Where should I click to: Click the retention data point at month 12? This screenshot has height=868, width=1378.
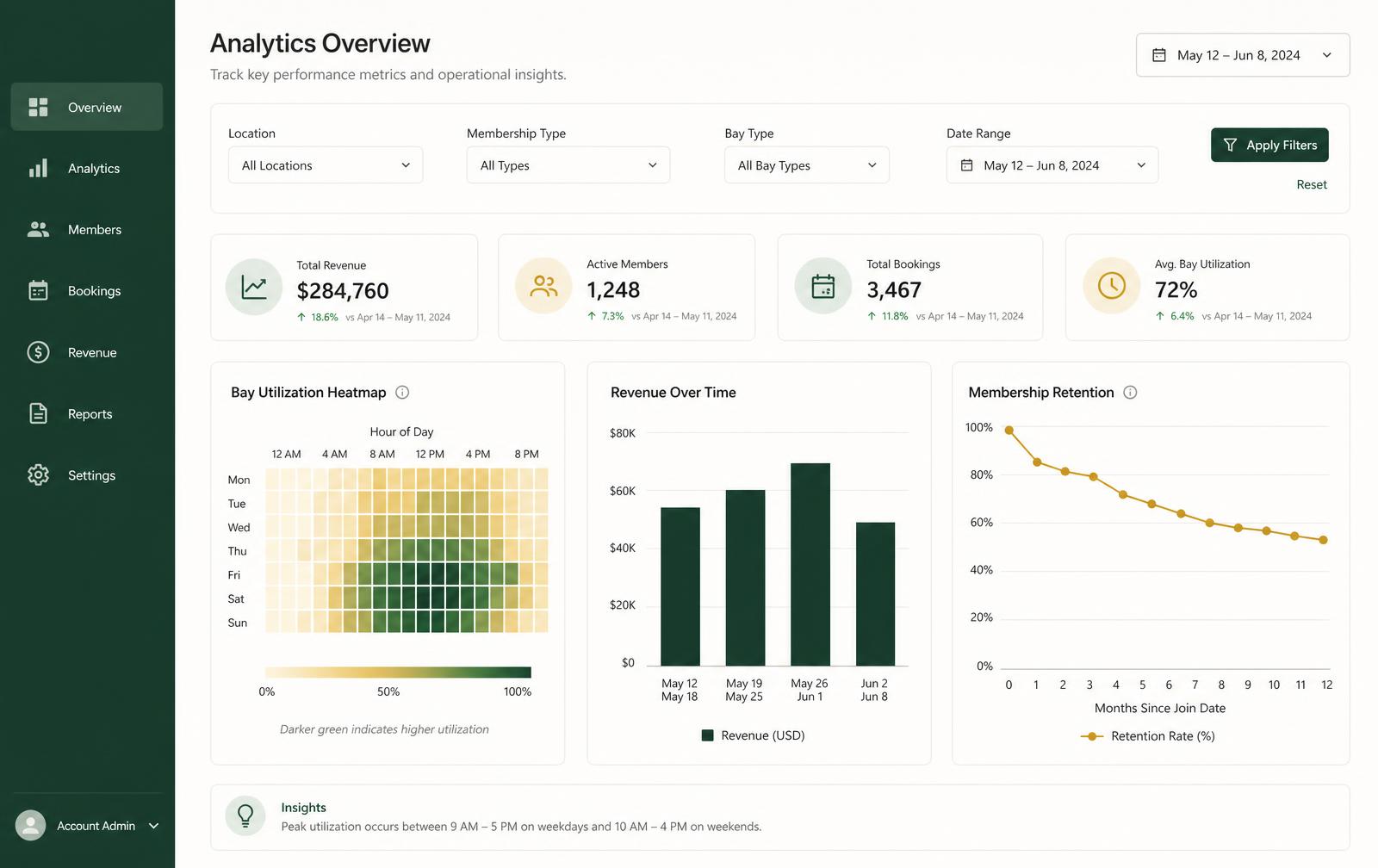[x=1324, y=540]
